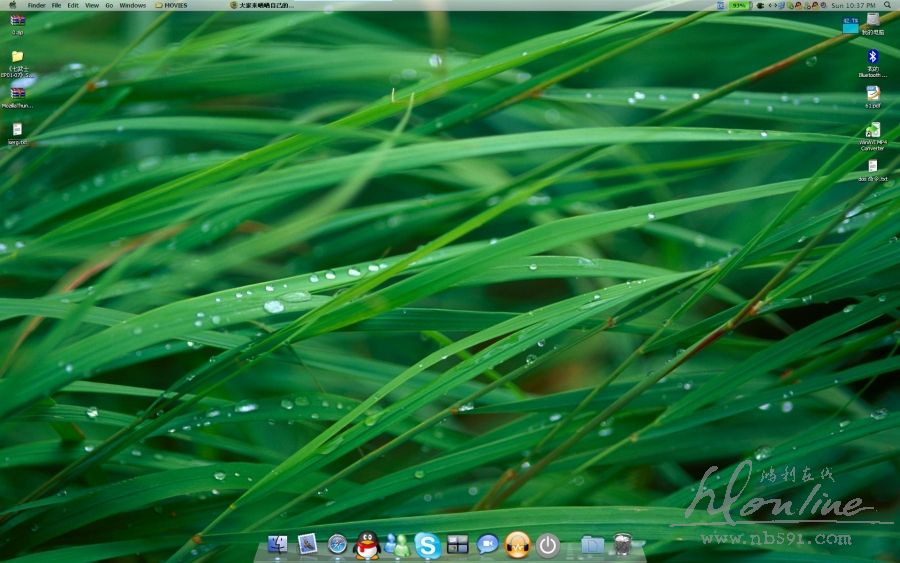The height and width of the screenshot is (563, 900).
Task: Click the power button dock icon
Action: click(547, 545)
